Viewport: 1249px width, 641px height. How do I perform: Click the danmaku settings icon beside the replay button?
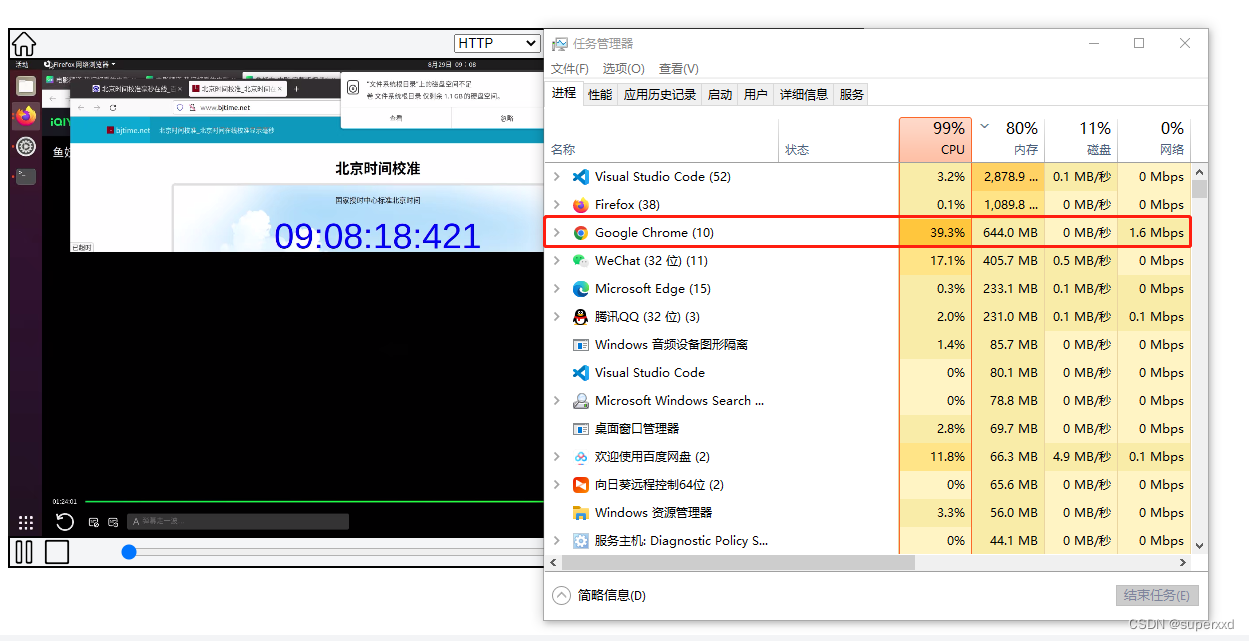coord(94,521)
